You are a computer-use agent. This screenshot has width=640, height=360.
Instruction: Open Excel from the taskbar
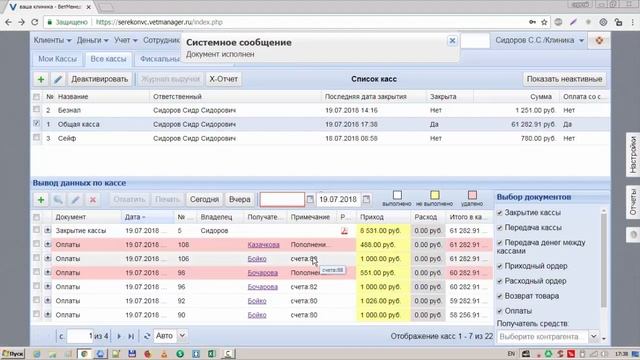[212, 354]
